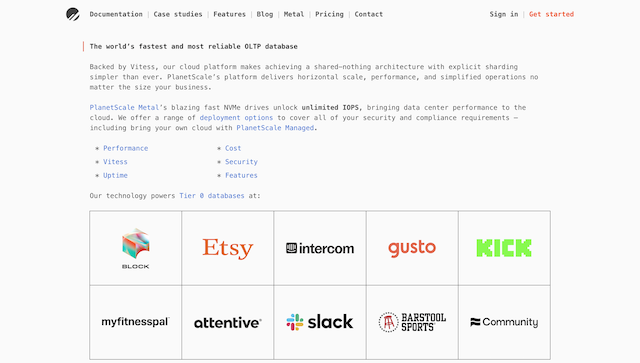This screenshot has width=640, height=363.
Task: Open Case studies in navigation
Action: click(178, 14)
